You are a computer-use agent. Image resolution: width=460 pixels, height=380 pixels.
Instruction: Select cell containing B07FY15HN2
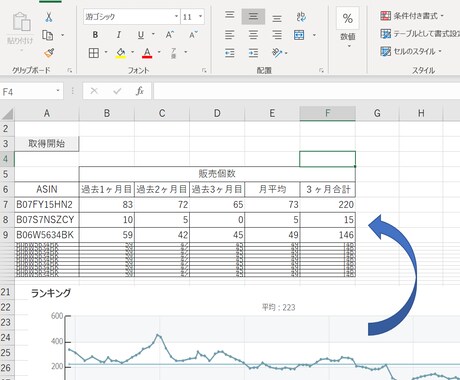(47, 204)
